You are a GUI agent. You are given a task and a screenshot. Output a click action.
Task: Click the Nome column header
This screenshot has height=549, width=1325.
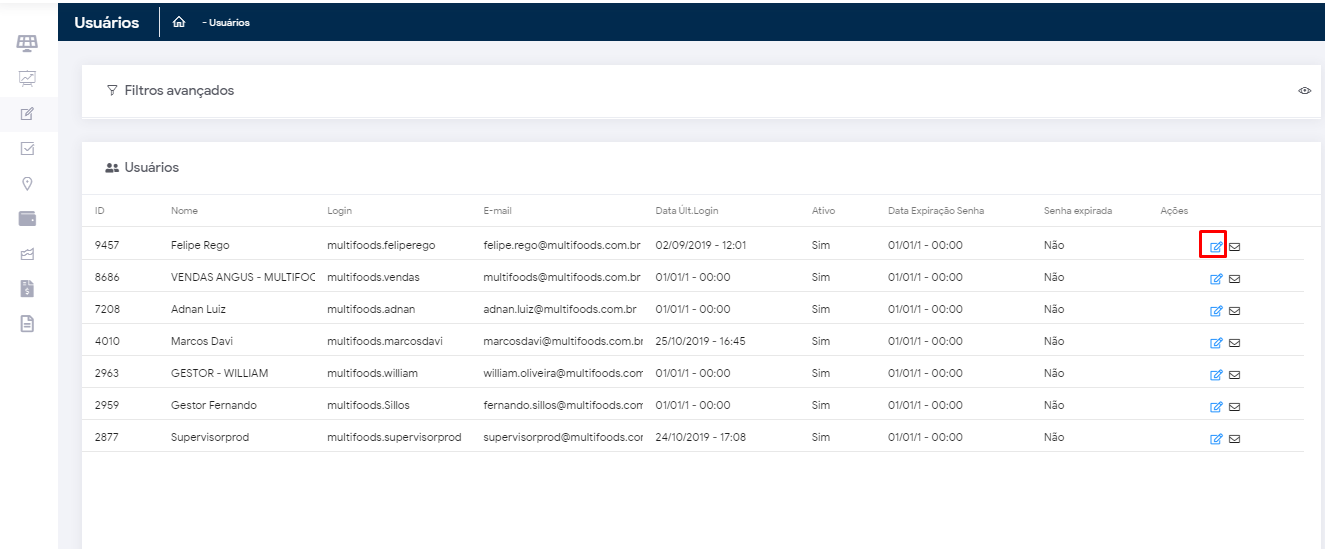[x=184, y=211]
